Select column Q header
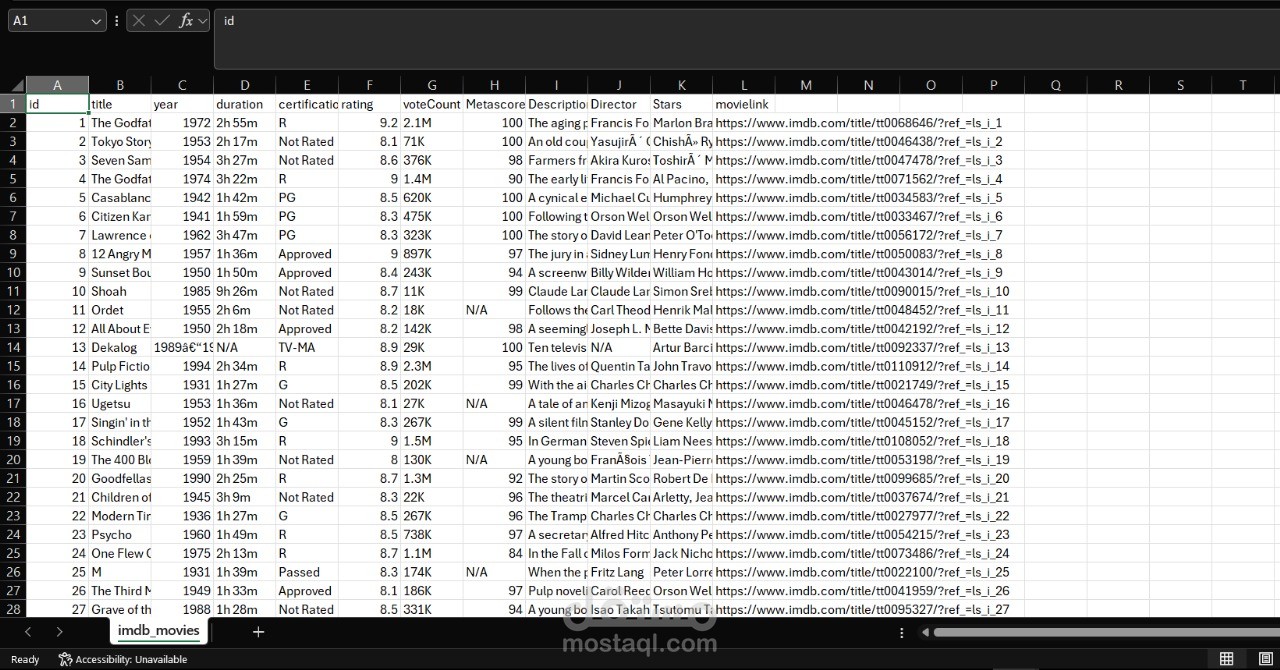This screenshot has height=670, width=1280. pos(1055,86)
